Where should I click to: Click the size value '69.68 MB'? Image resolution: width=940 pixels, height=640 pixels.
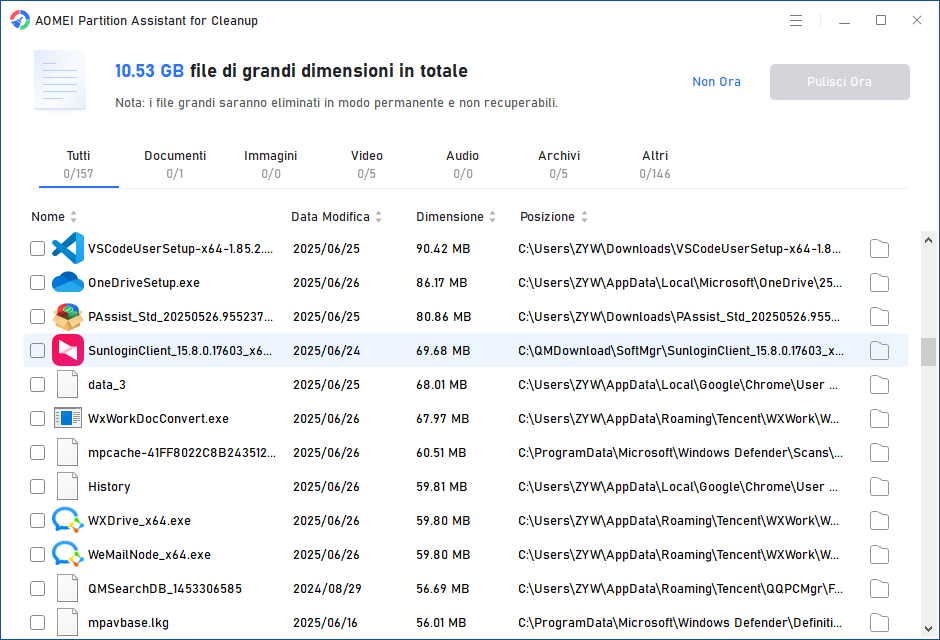[x=443, y=351]
